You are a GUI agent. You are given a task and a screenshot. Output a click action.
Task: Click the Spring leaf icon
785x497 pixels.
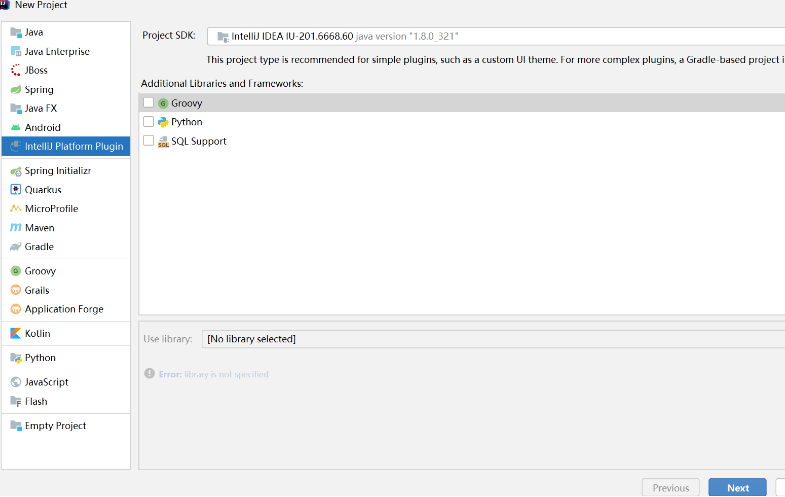pos(16,90)
